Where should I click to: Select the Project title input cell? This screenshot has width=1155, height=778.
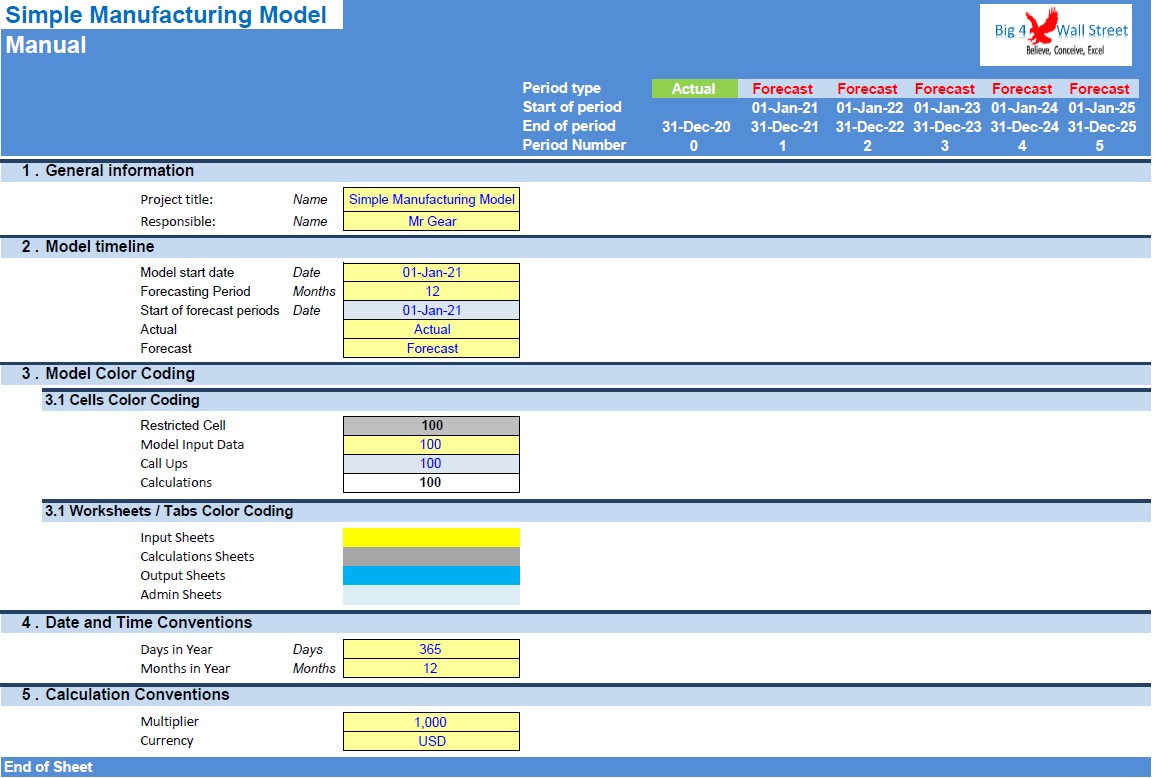click(432, 200)
